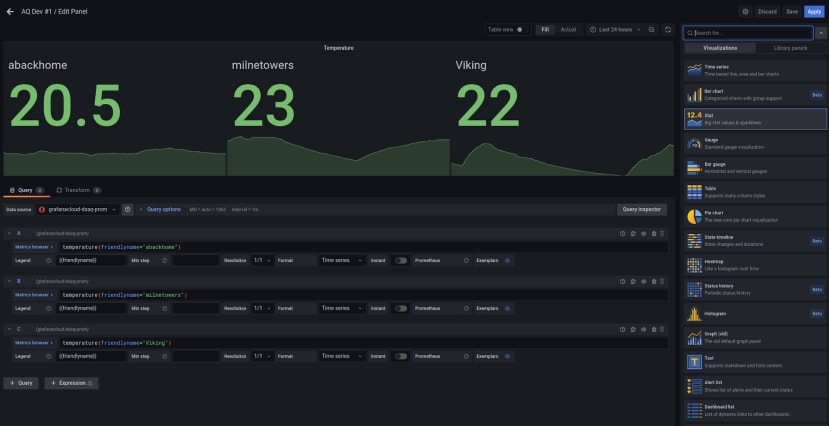Viewport: 829px width, 426px height.
Task: Delete query A
Action: 654,233
